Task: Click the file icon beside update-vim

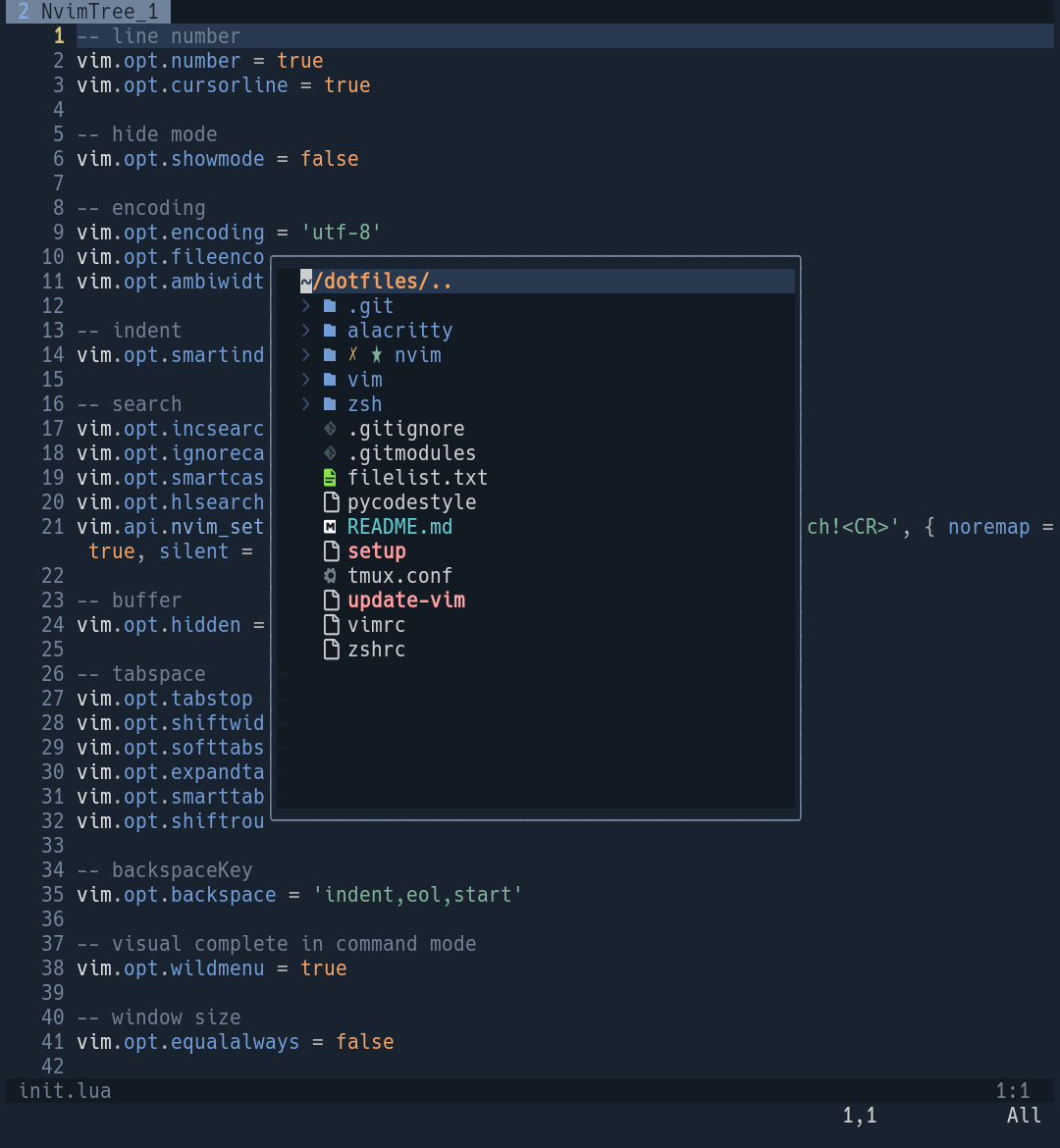Action: click(x=331, y=600)
